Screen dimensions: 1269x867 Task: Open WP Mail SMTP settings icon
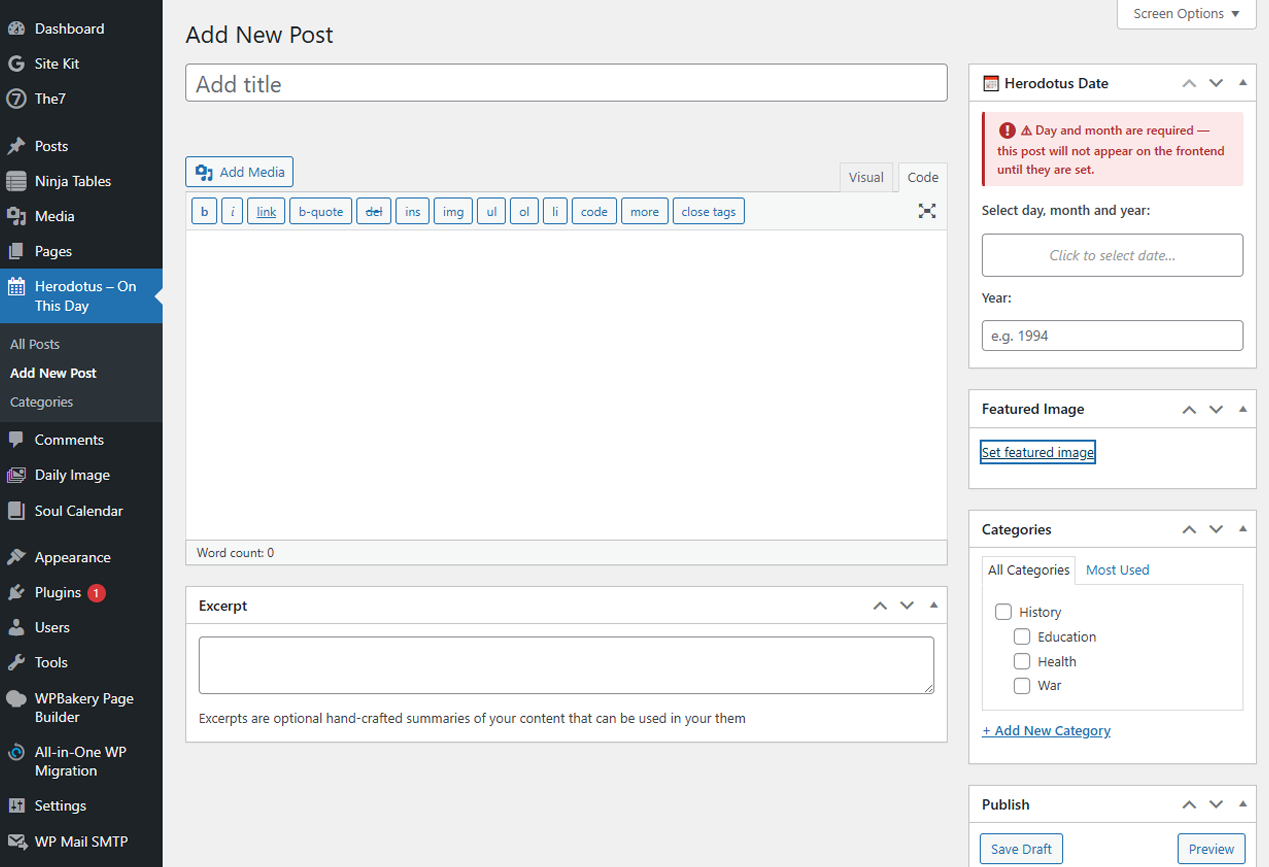pyautogui.click(x=16, y=841)
